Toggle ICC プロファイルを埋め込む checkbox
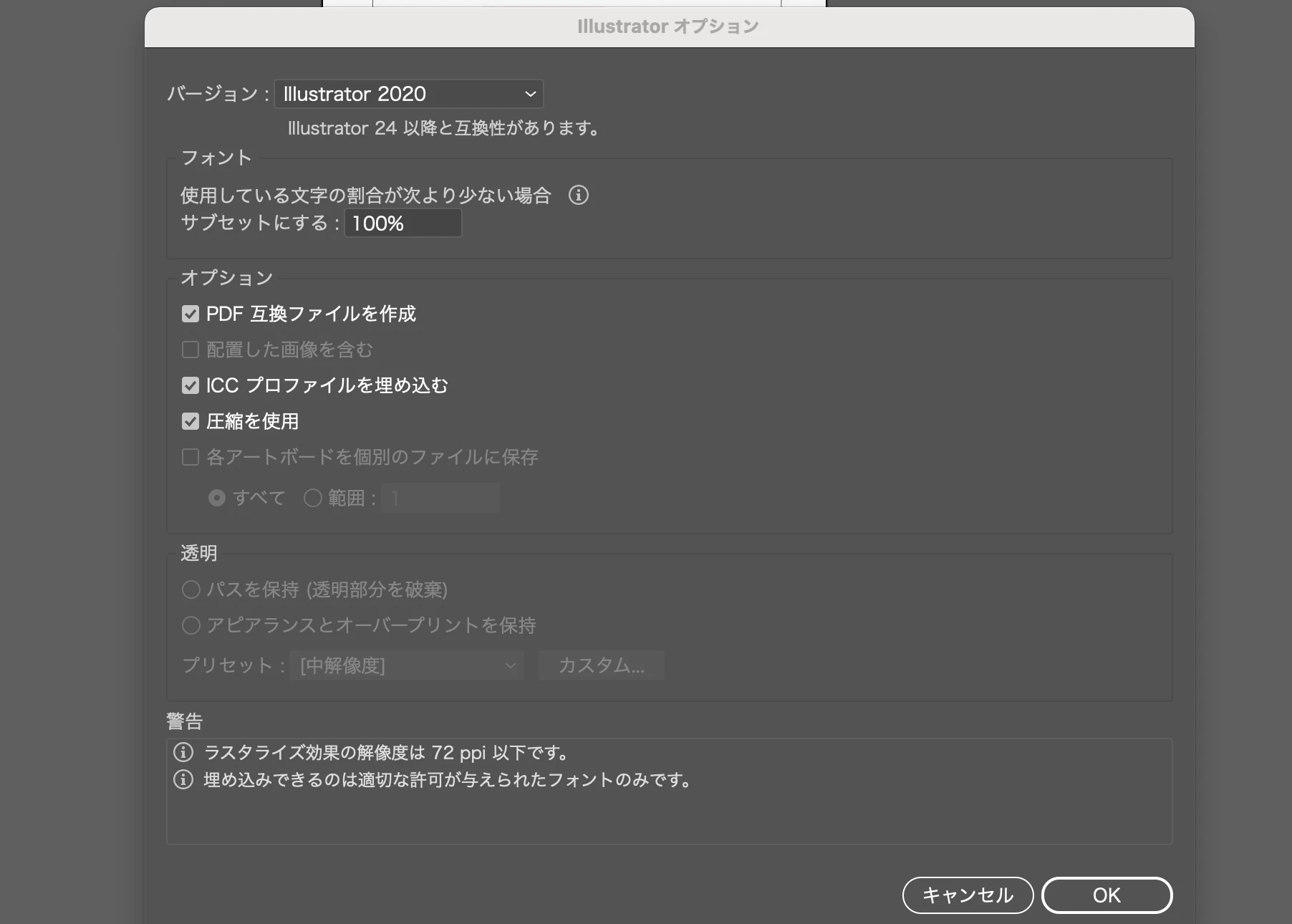The image size is (1292, 924). click(191, 385)
